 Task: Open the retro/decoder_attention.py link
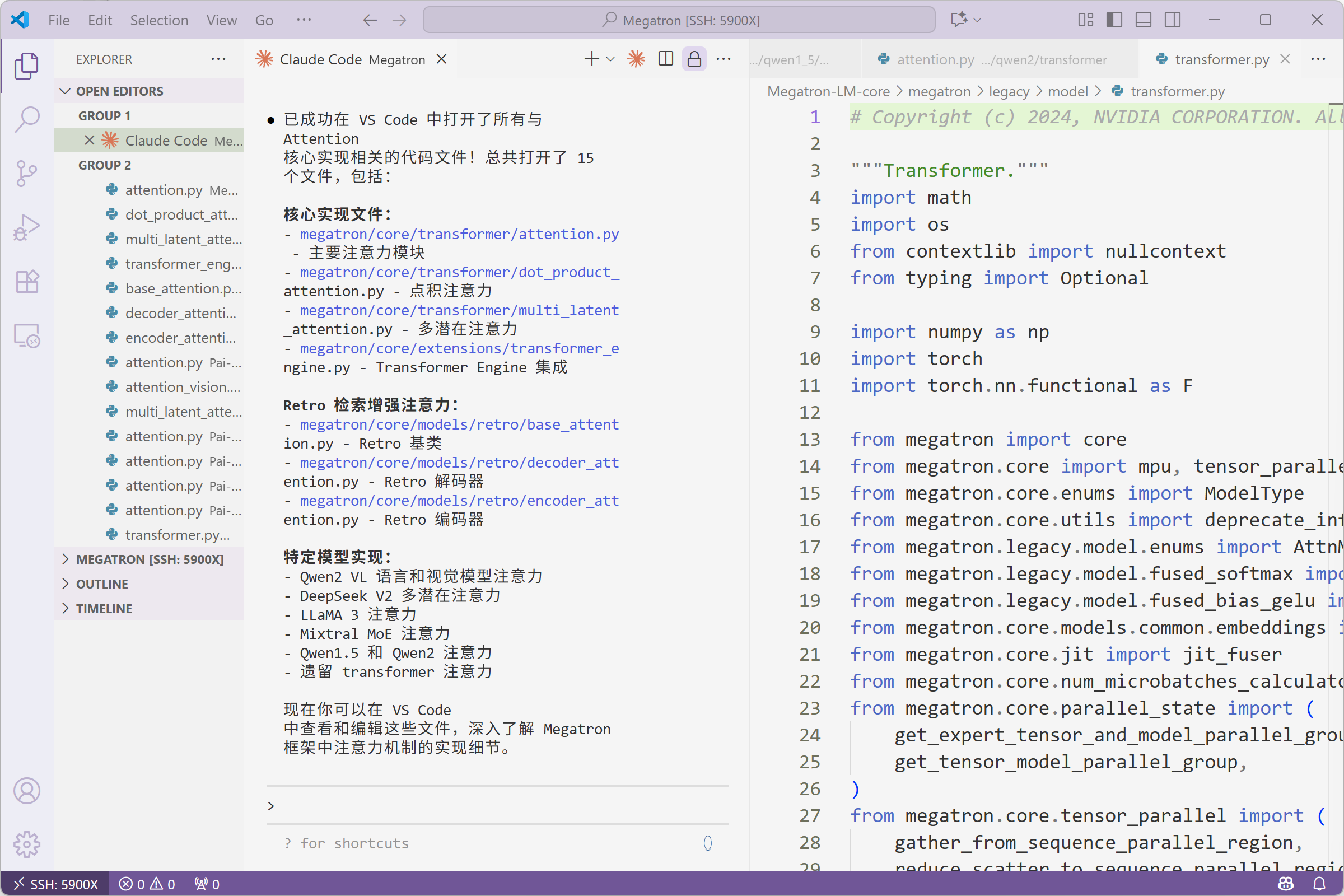[459, 463]
